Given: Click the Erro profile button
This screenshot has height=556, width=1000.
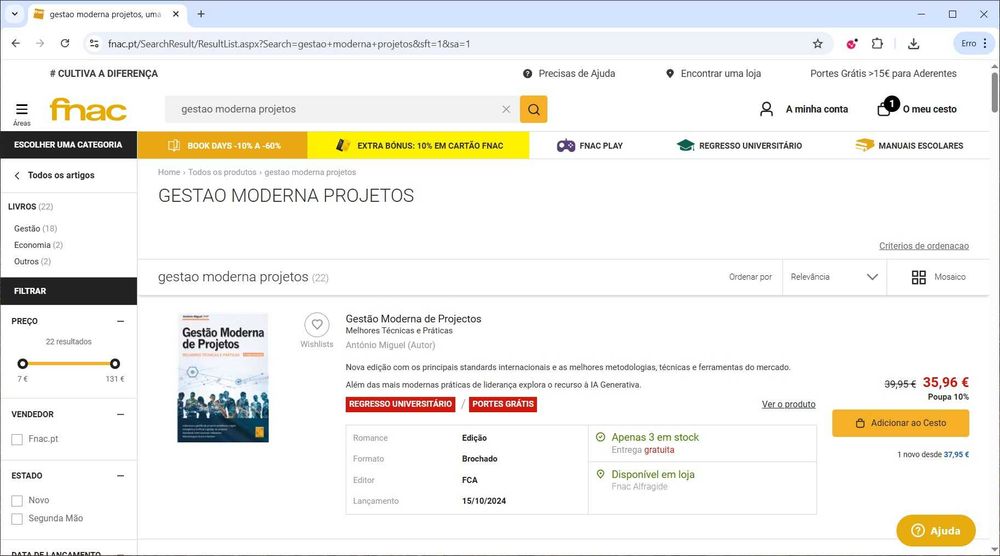Looking at the screenshot, I should pos(968,43).
